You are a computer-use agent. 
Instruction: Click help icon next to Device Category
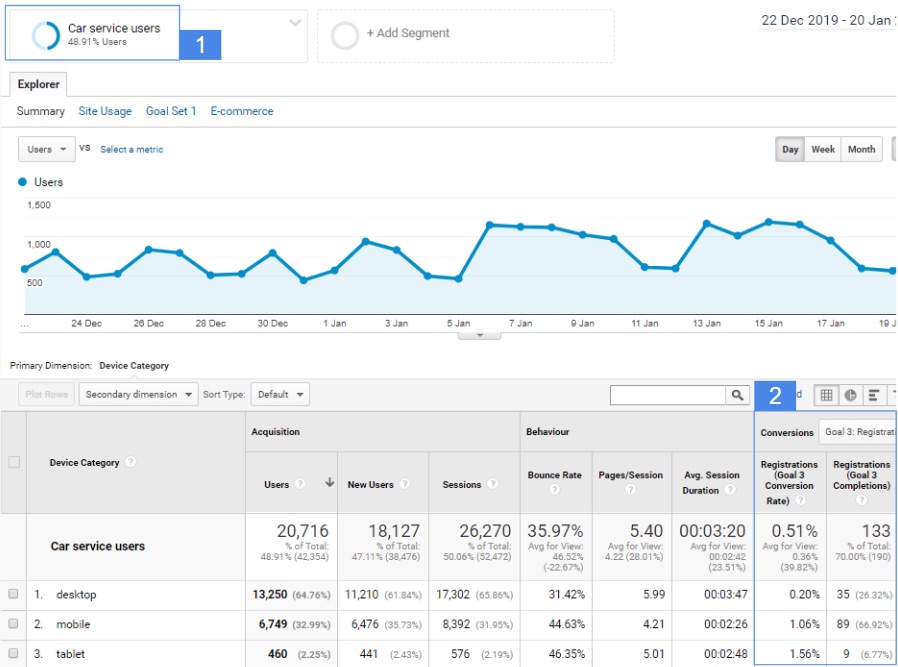(131, 461)
